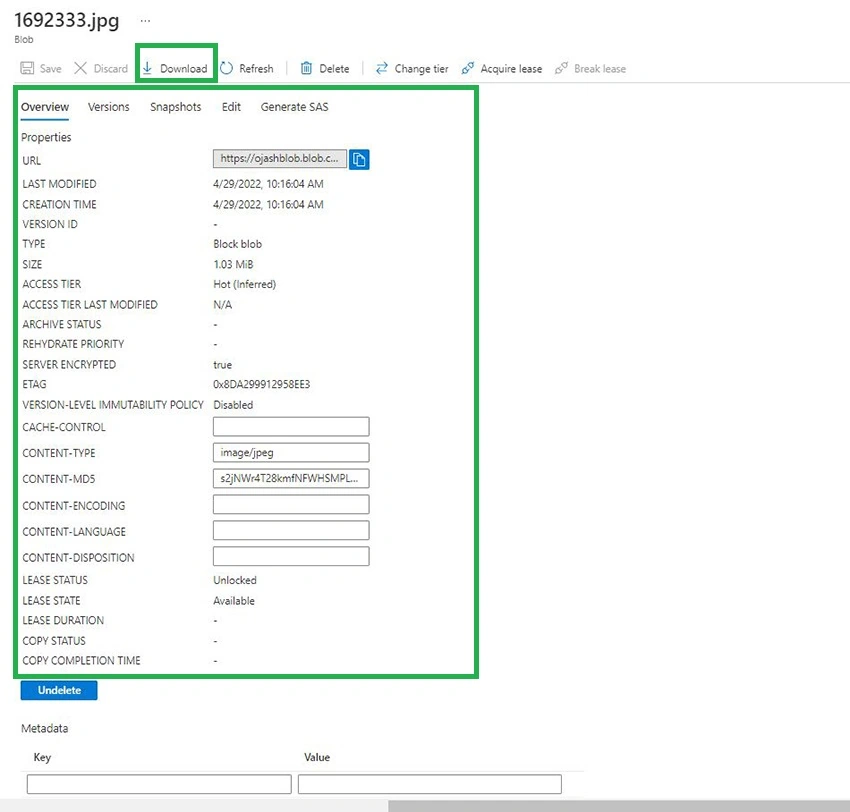Copy the blob URL to clipboard
Viewport: 850px width, 812px height.
pyautogui.click(x=359, y=159)
